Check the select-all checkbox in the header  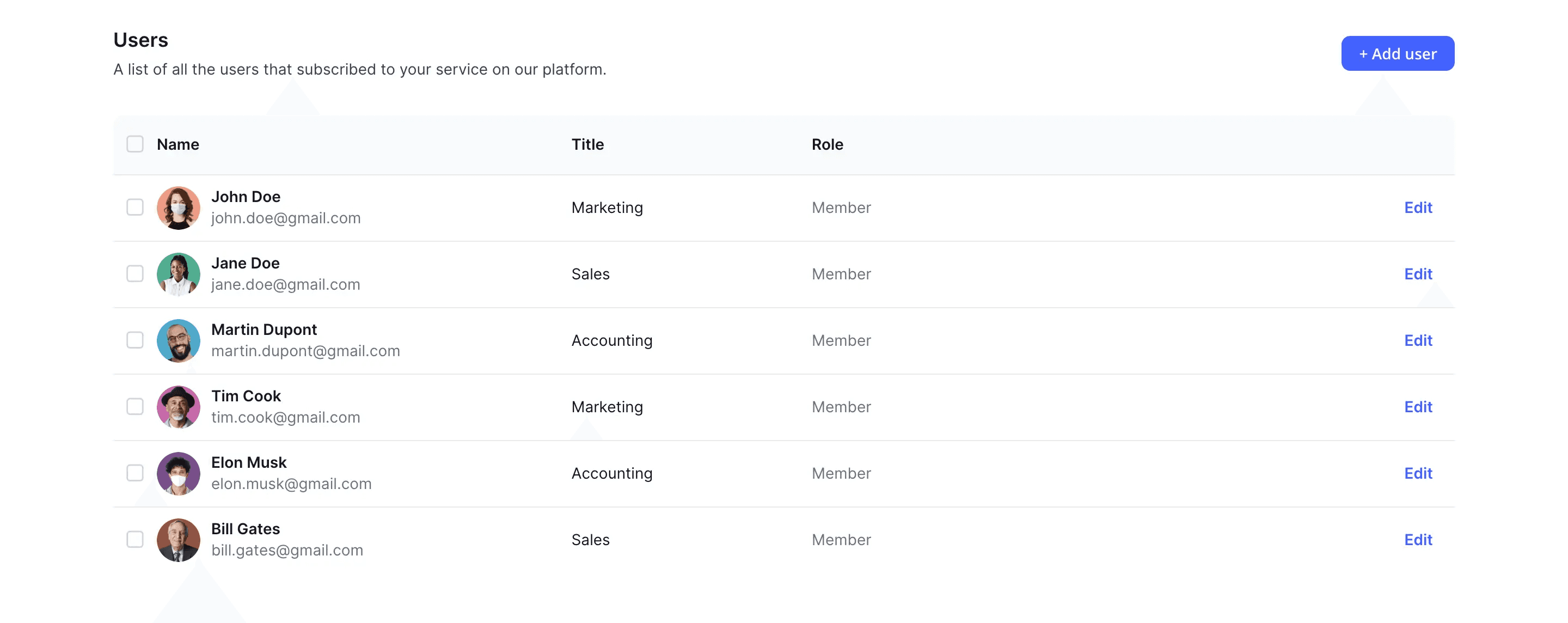134,144
